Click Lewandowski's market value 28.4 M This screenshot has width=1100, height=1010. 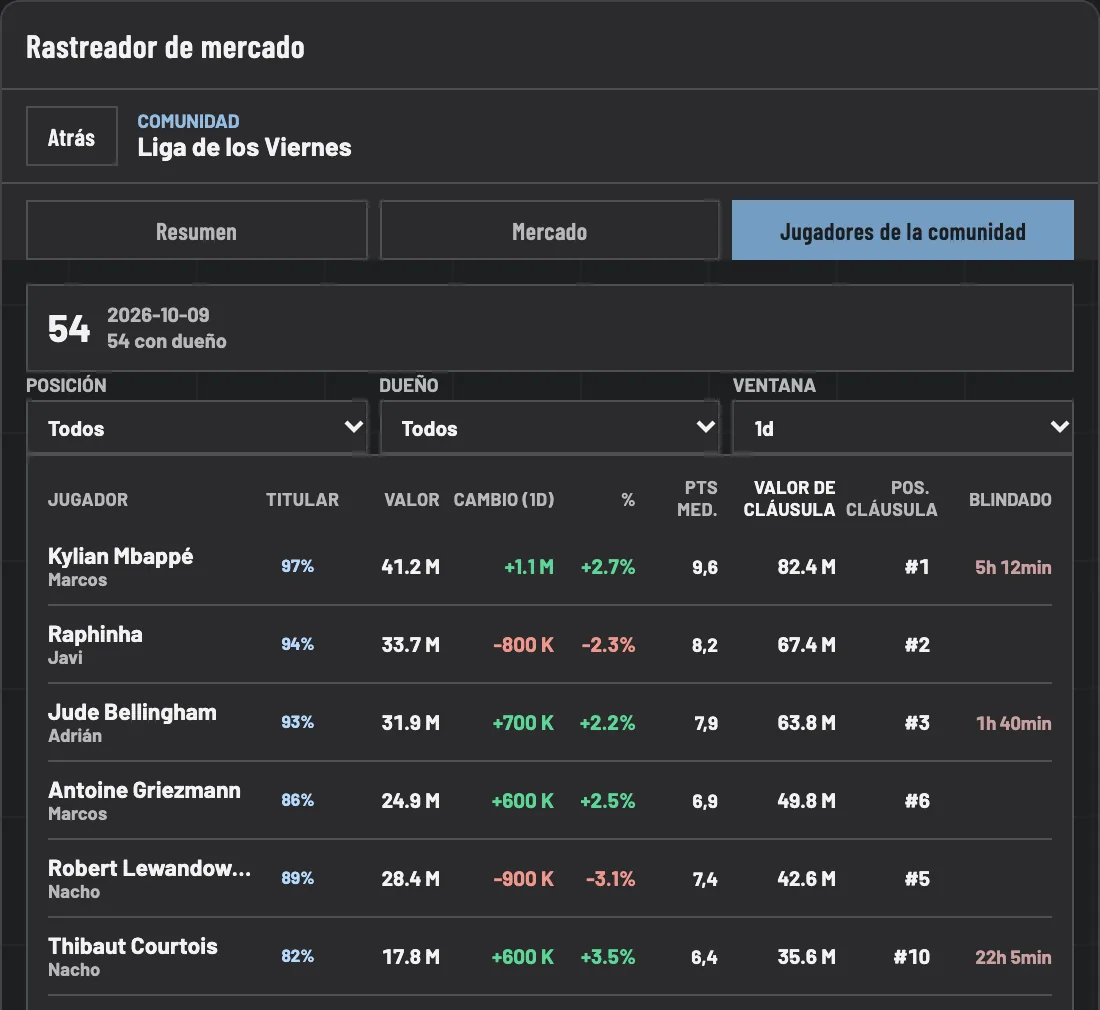410,878
